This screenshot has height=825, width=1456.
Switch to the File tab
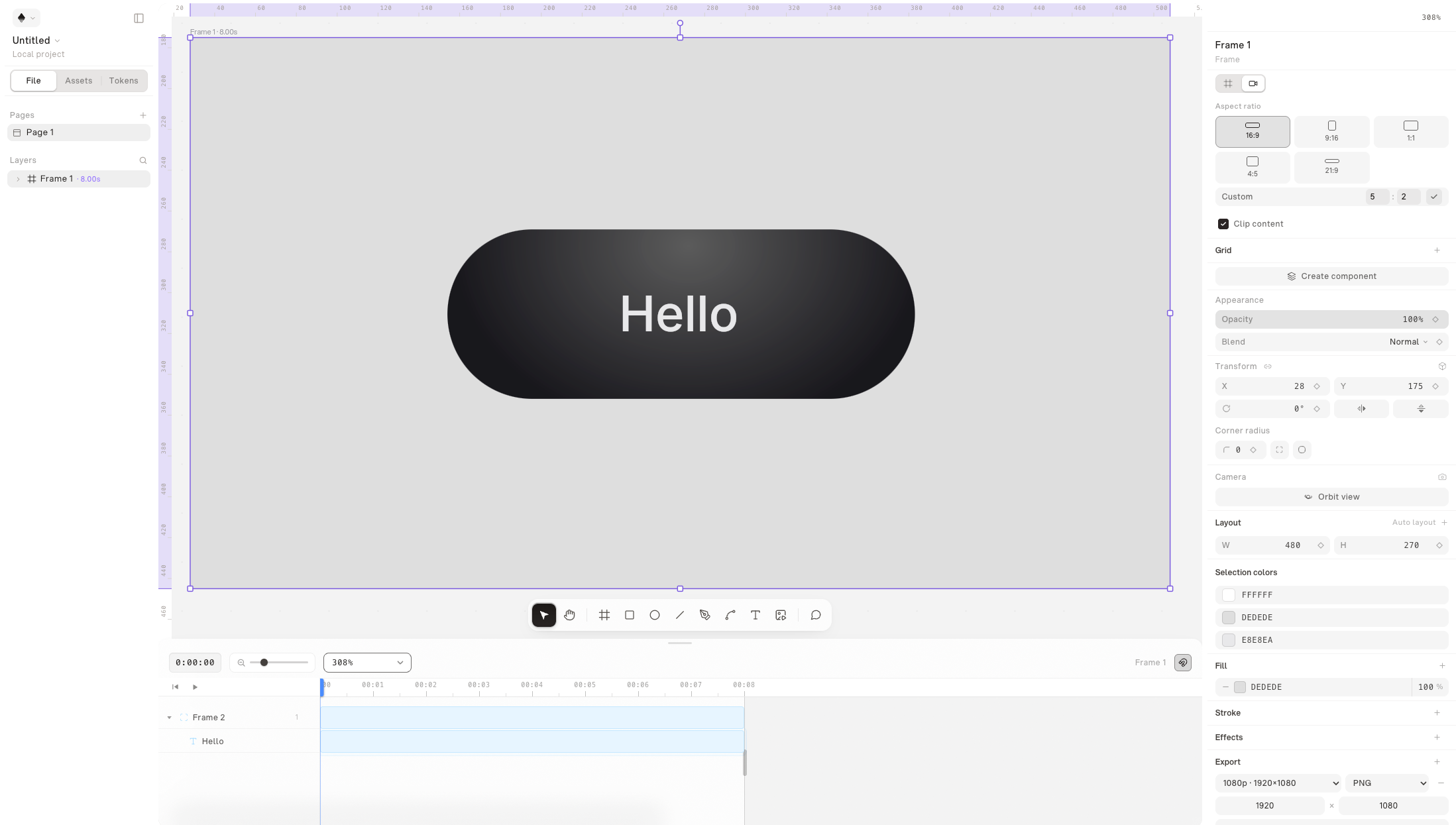[33, 81]
